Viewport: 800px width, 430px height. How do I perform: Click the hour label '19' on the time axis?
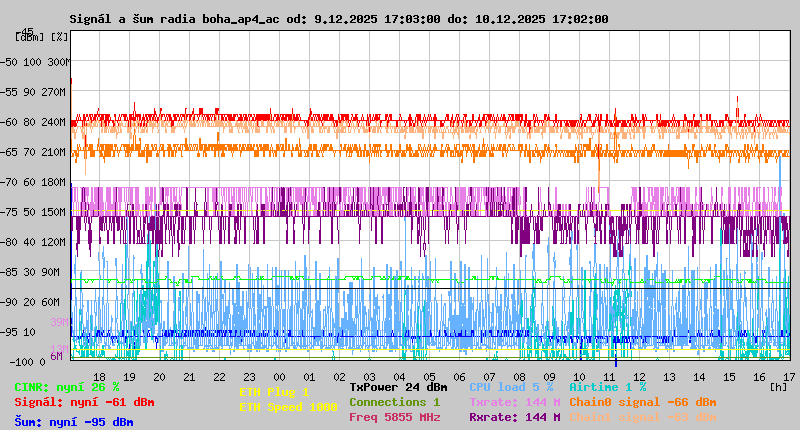click(129, 377)
